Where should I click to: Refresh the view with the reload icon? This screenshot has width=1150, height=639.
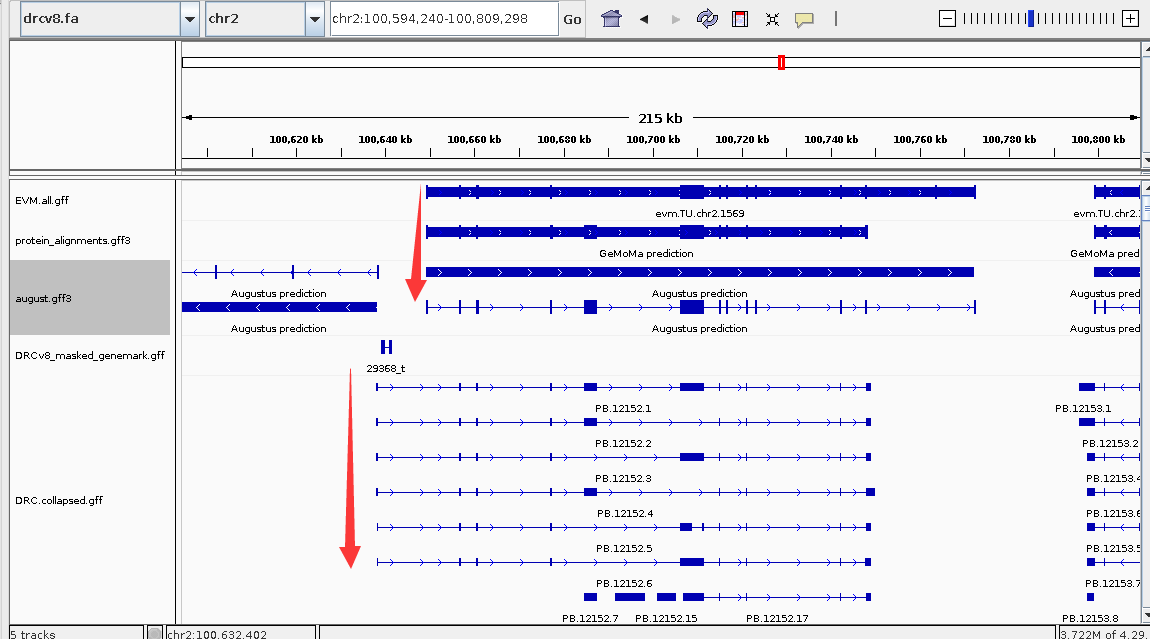point(707,18)
